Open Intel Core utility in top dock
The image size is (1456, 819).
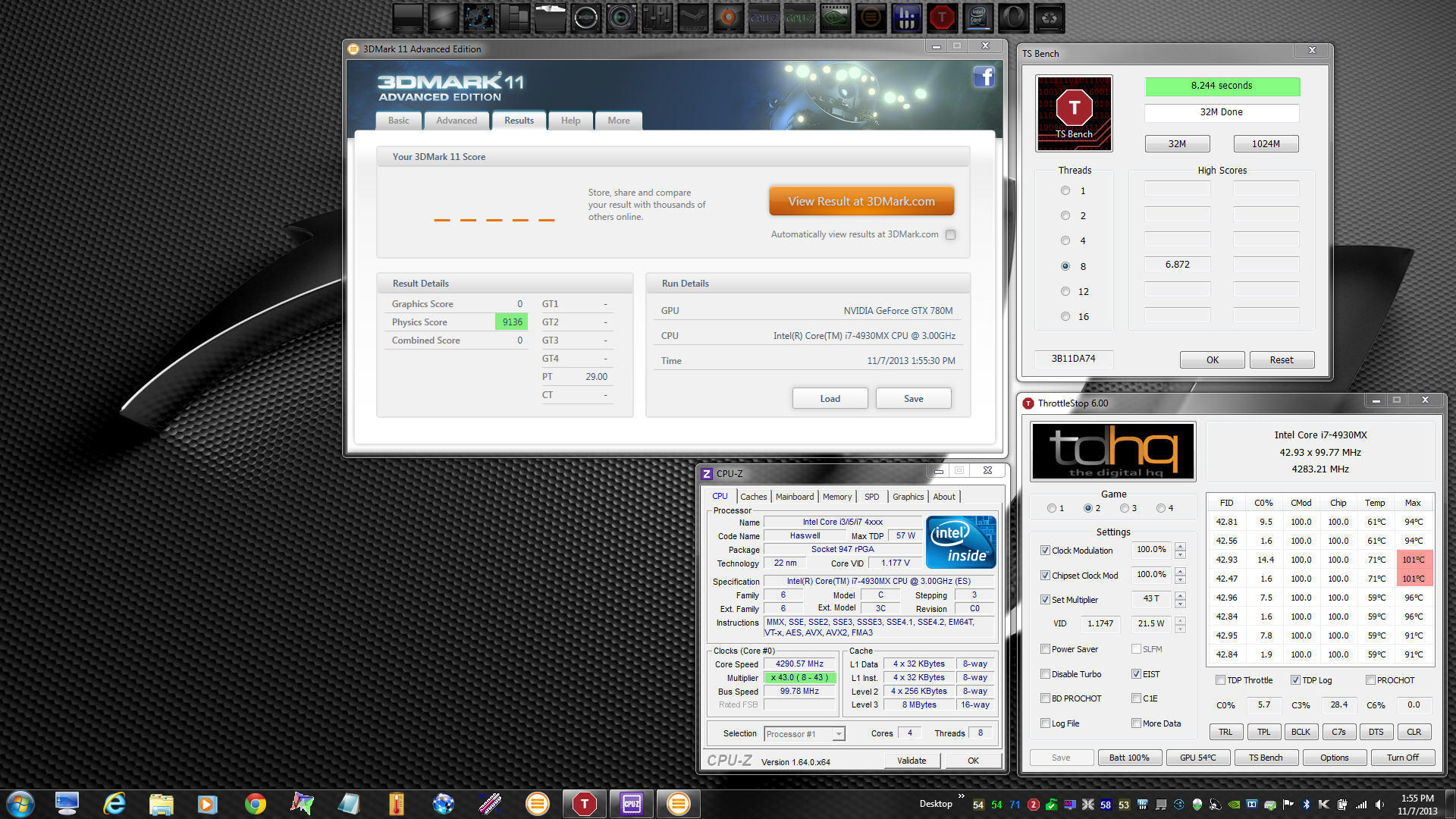977,17
